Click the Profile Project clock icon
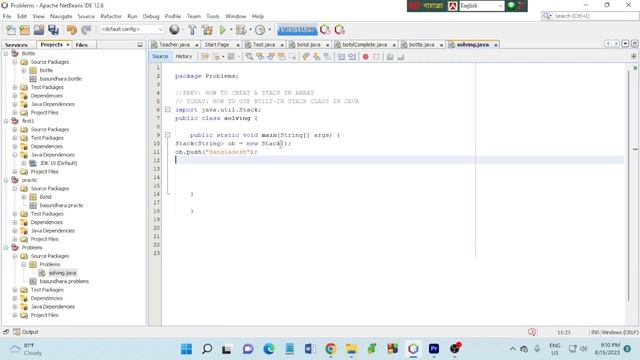 (260, 30)
